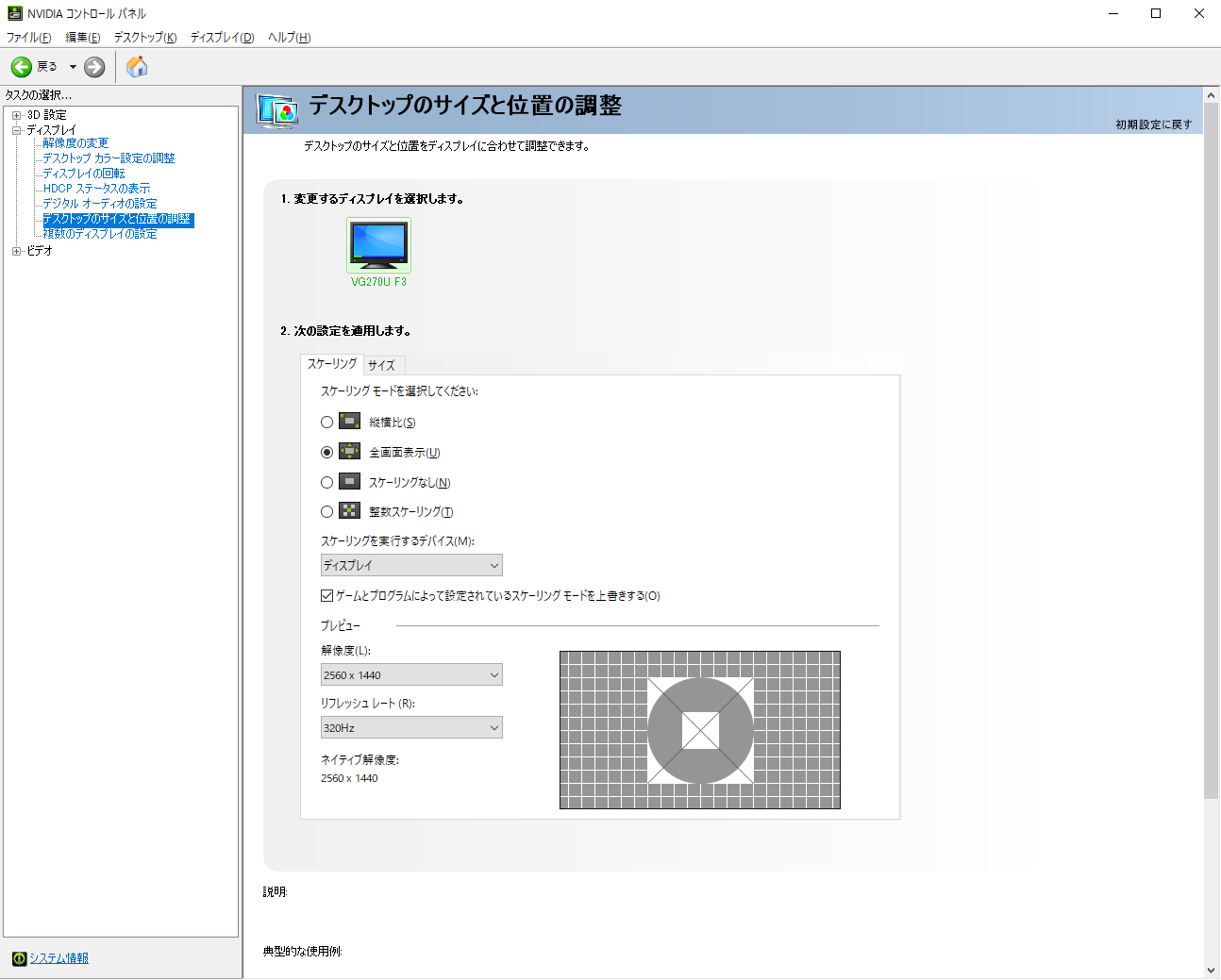Select the VG270U F3 monitor icon
Viewport: 1221px width, 980px height.
click(378, 245)
